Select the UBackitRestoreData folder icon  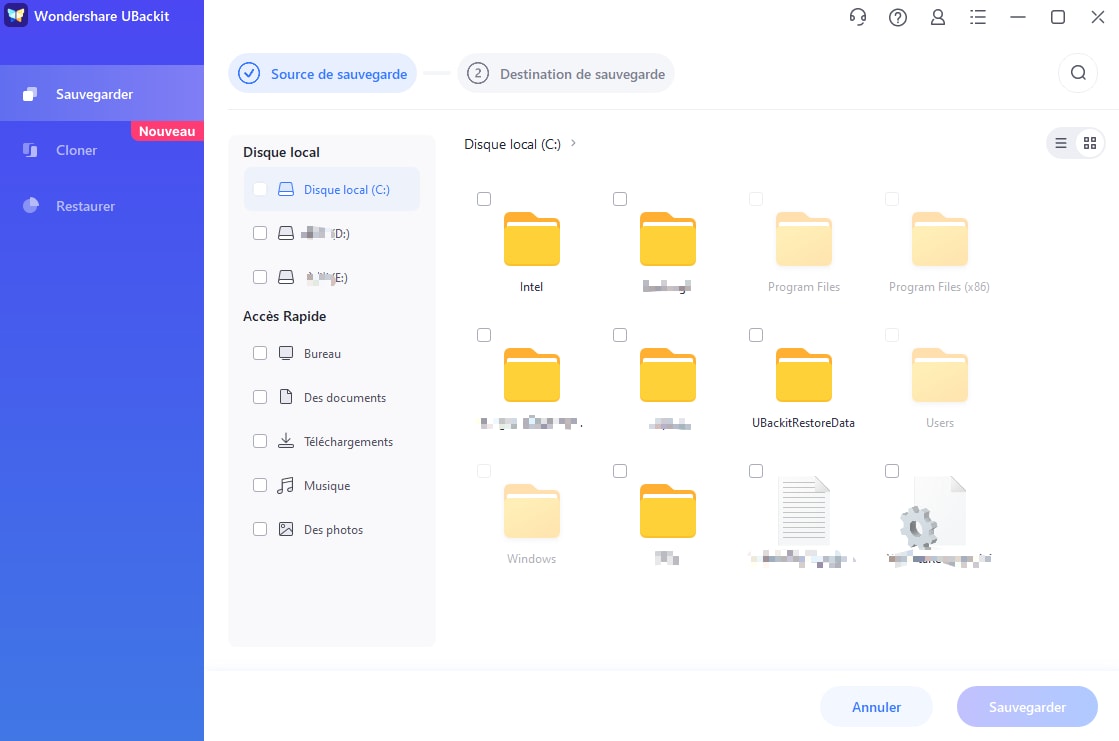(804, 375)
